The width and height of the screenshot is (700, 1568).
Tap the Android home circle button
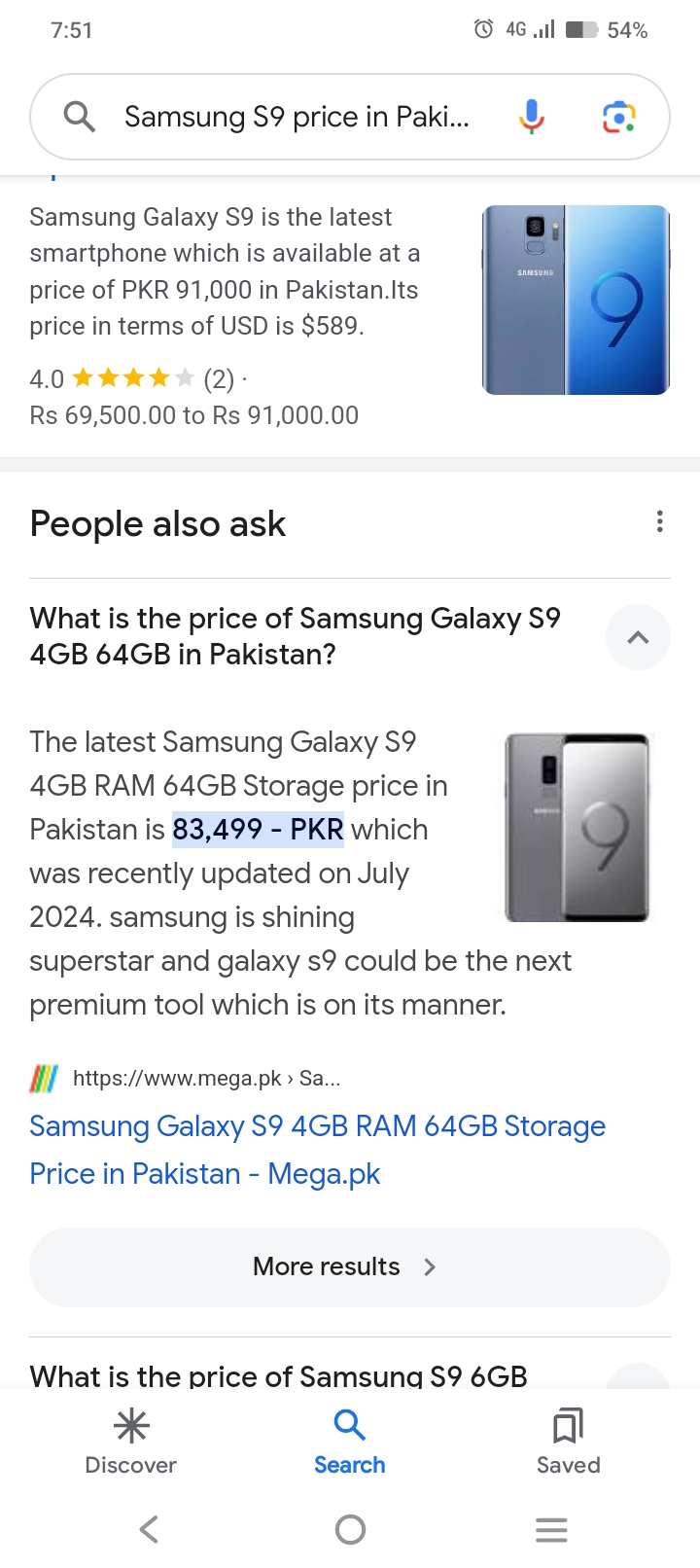coord(350,1529)
